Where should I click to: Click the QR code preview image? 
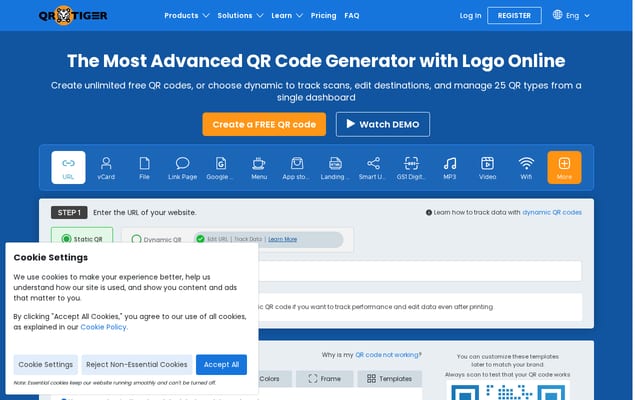tap(508, 390)
